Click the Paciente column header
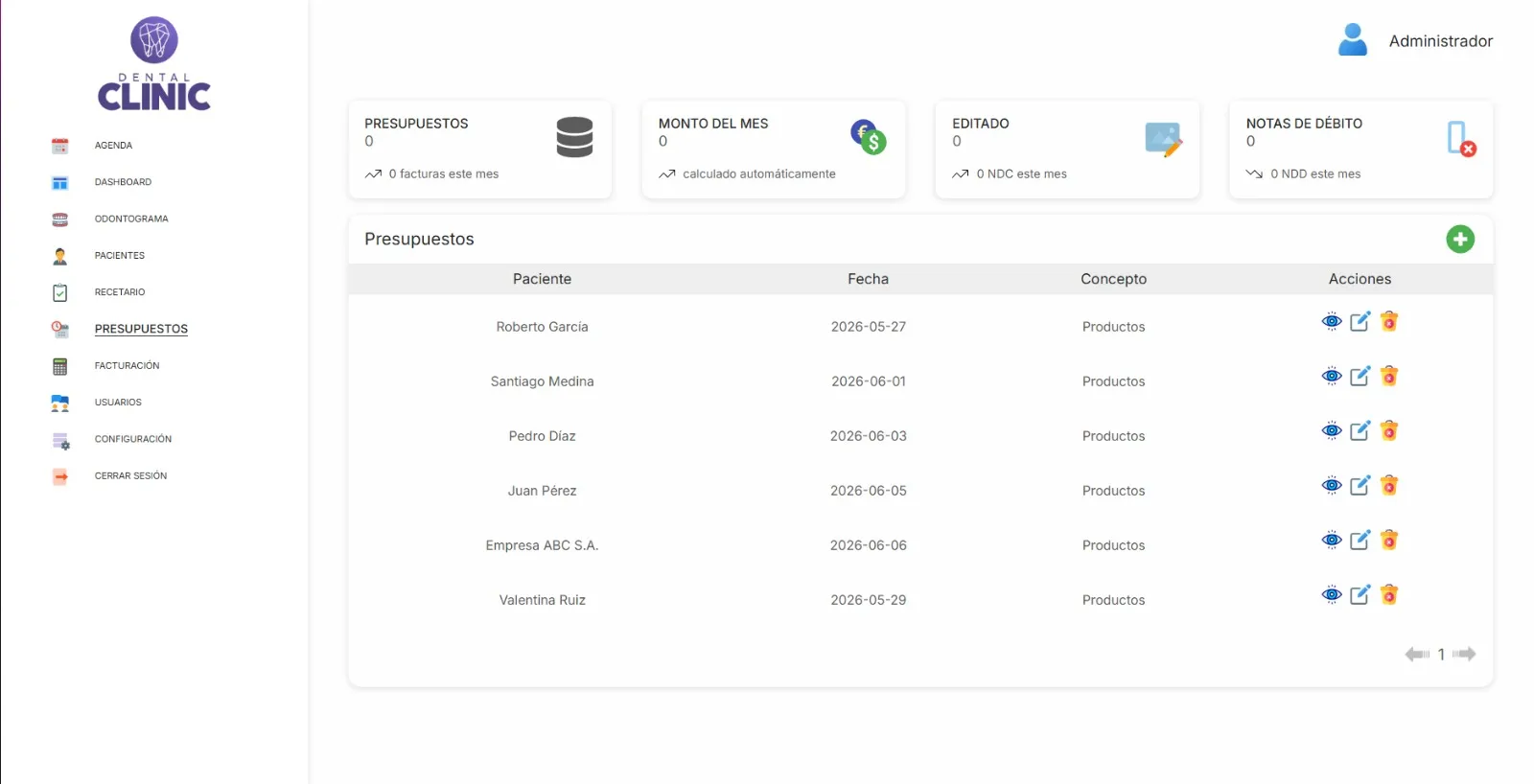The width and height of the screenshot is (1534, 784). click(x=542, y=279)
